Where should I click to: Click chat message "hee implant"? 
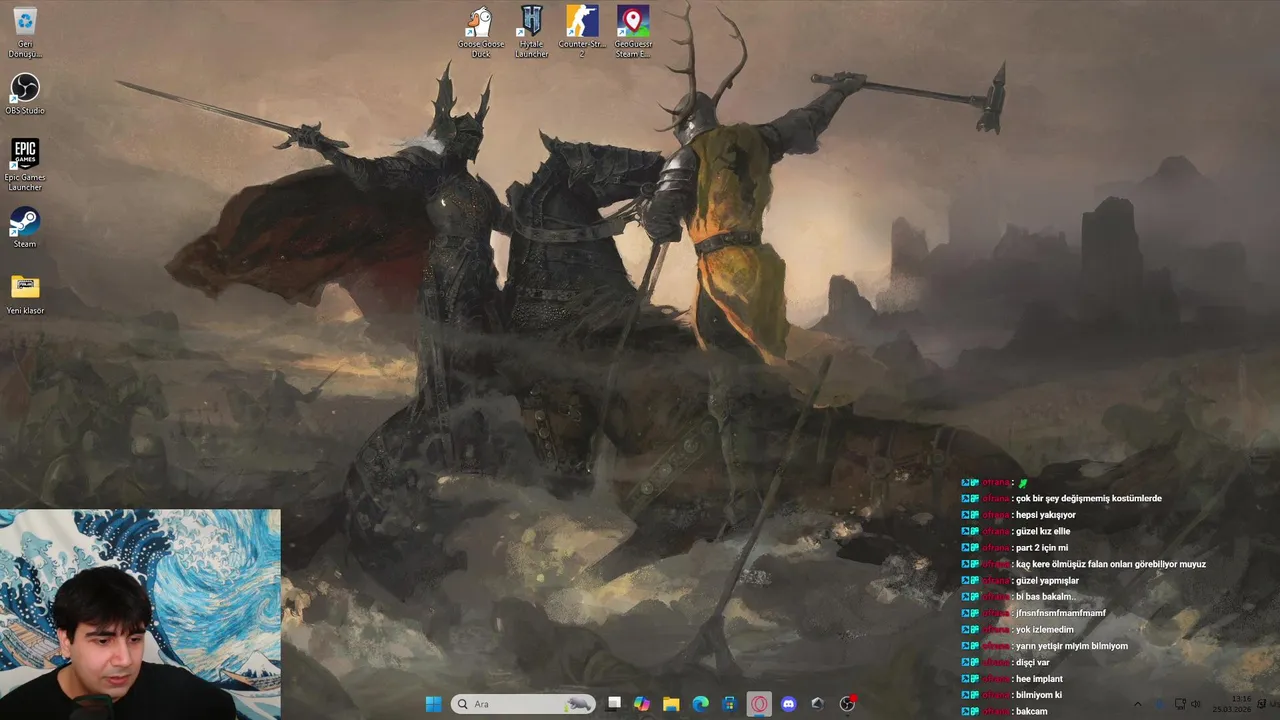(1039, 679)
